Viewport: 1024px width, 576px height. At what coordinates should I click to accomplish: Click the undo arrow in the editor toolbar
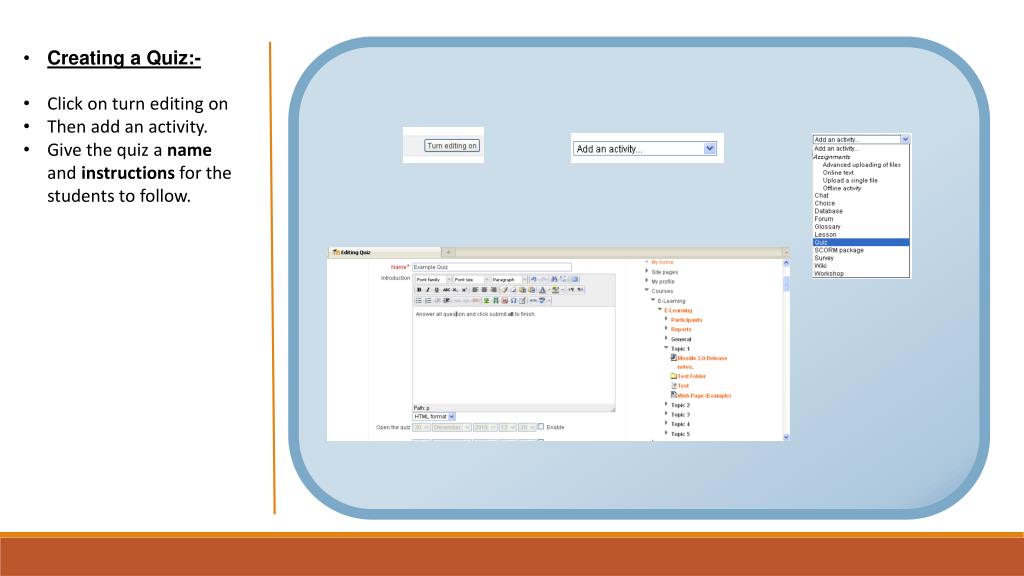point(534,280)
